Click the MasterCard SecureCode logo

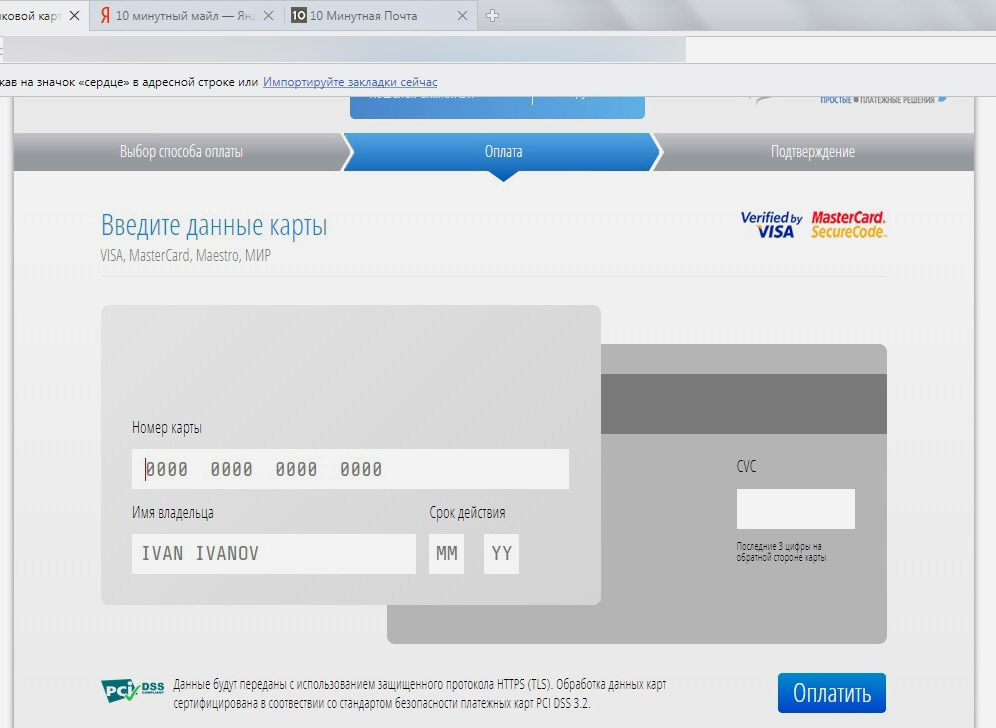pyautogui.click(x=848, y=225)
